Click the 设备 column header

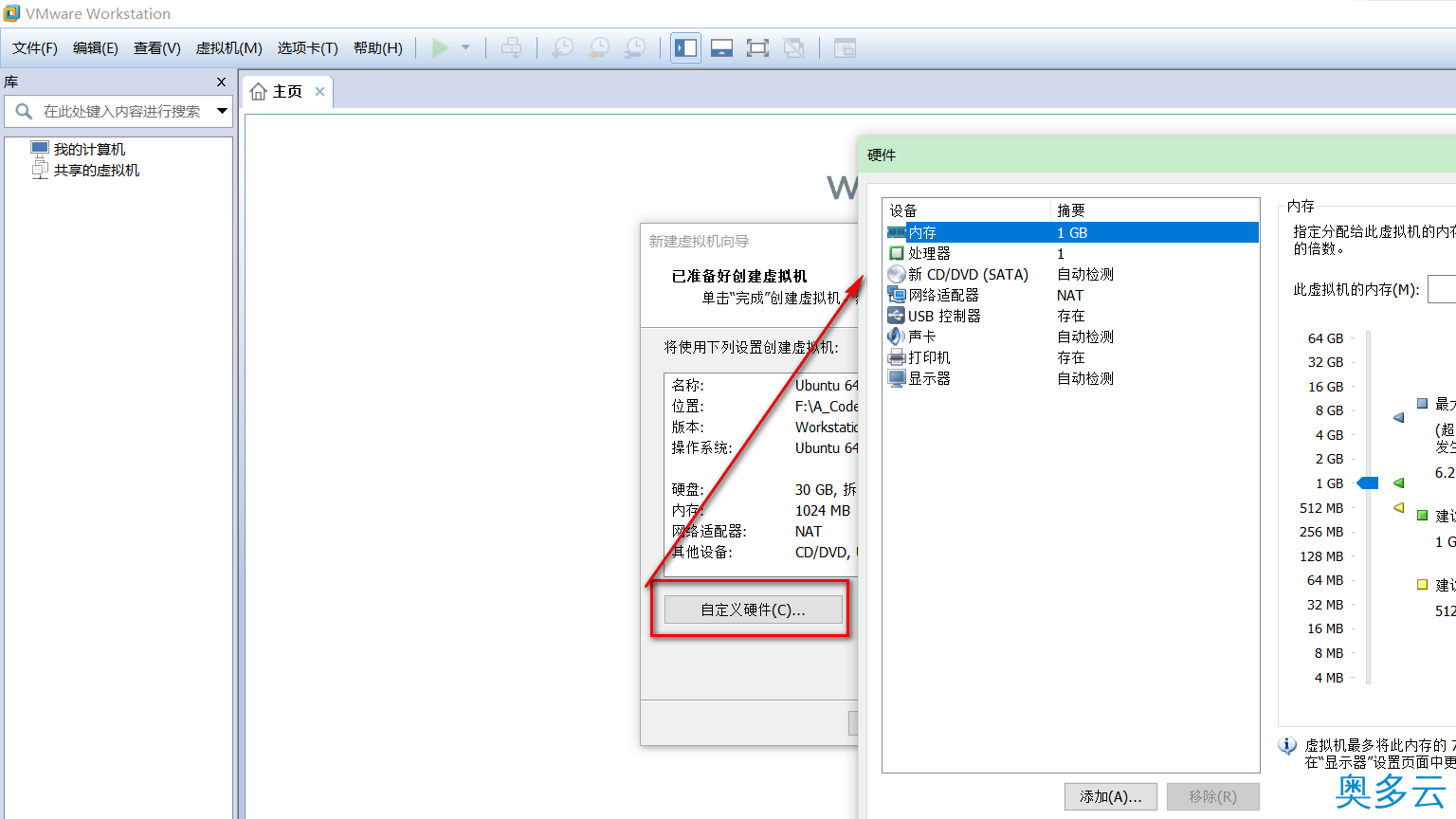point(967,210)
